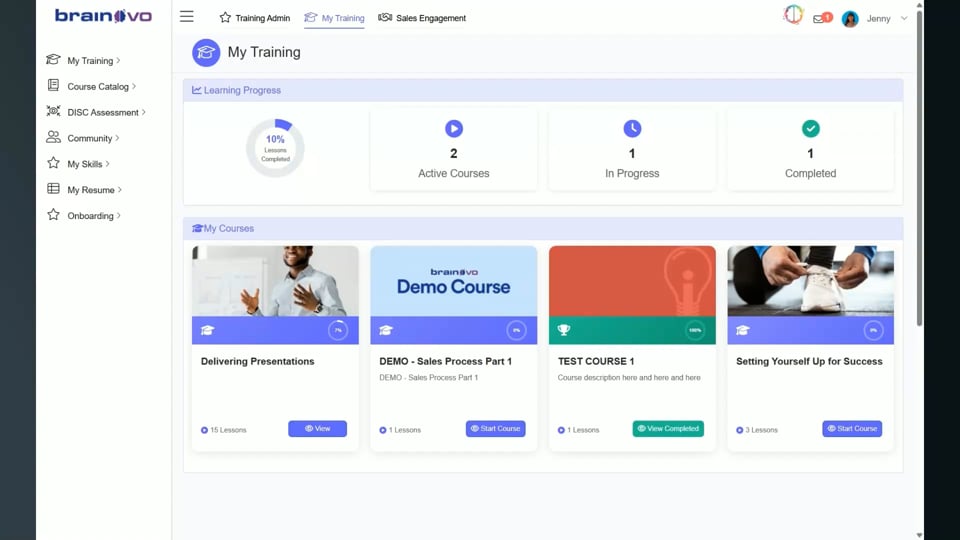Screen dimensions: 960x540
Task: Open the colorful brain icon in header
Action: click(793, 15)
